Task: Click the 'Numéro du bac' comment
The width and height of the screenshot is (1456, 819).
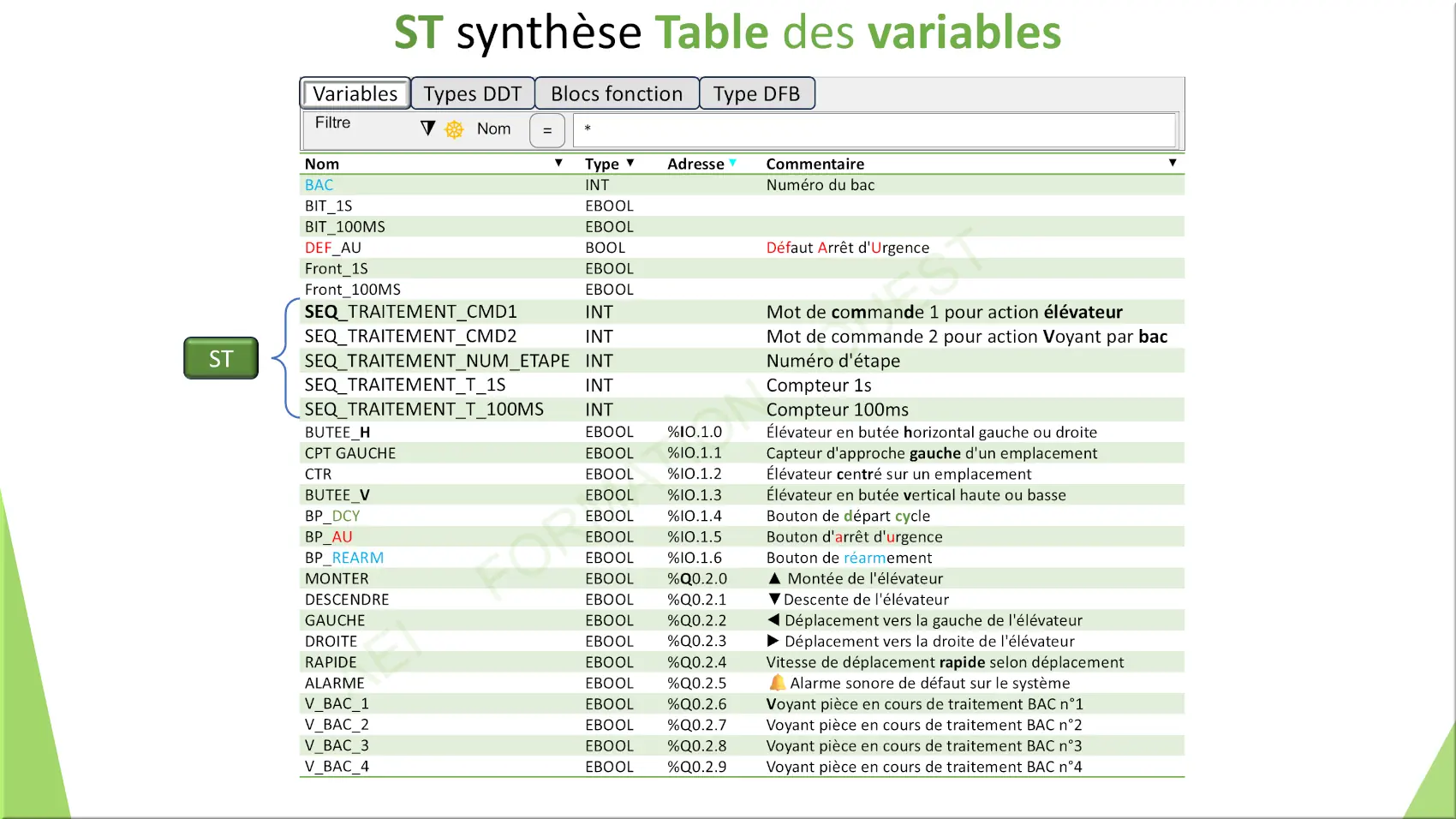Action: pos(820,185)
